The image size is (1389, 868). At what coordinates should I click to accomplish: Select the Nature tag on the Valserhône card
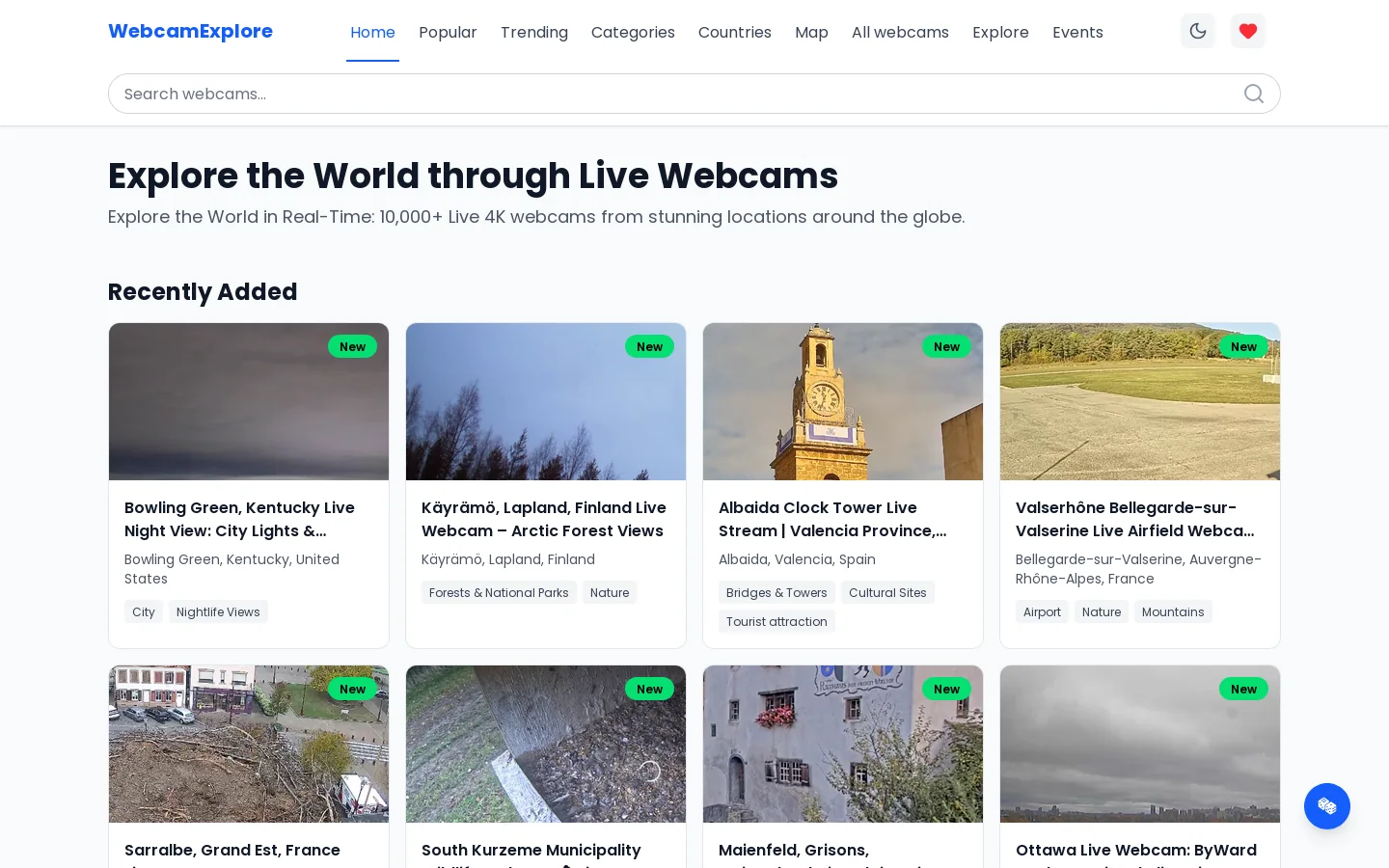[1102, 611]
